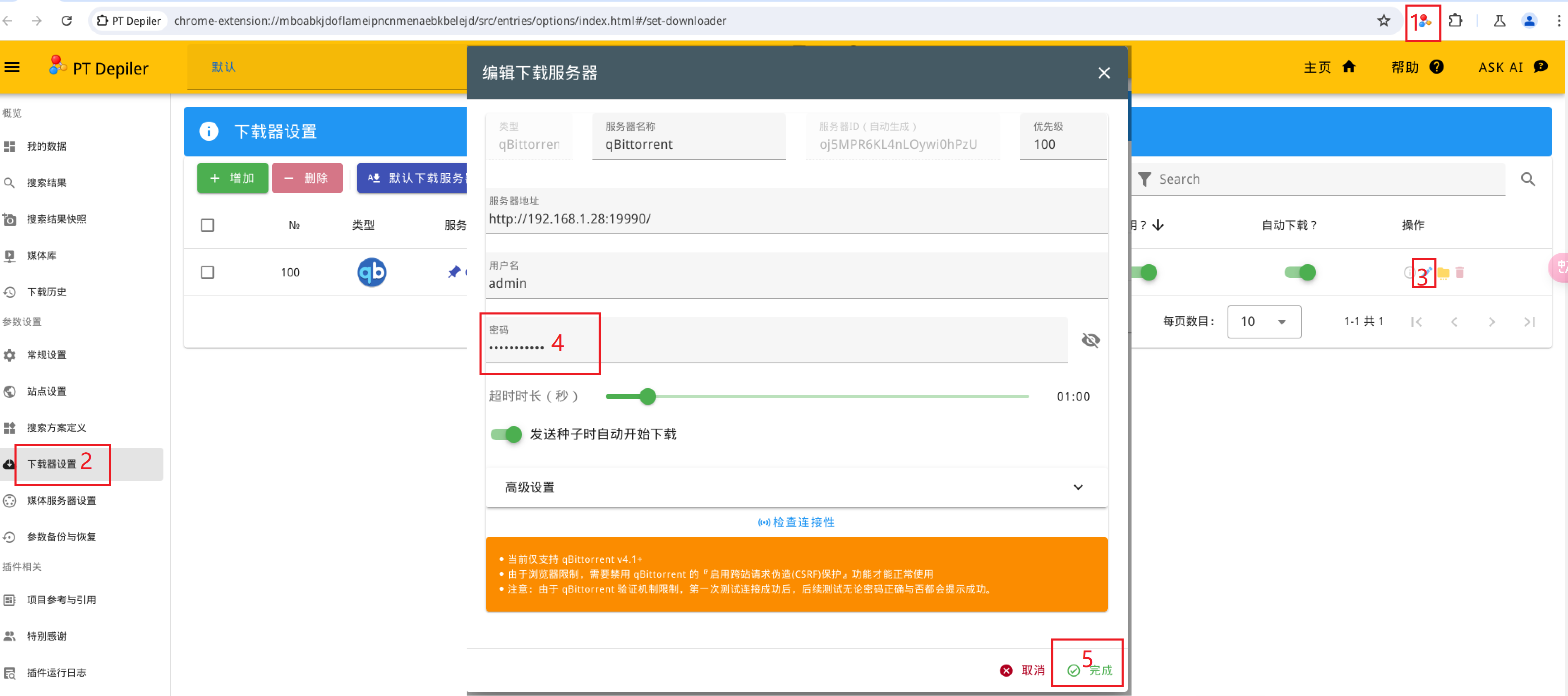Click the magnifier search icon beside Search field
This screenshot has width=1568, height=696.
(x=1528, y=179)
